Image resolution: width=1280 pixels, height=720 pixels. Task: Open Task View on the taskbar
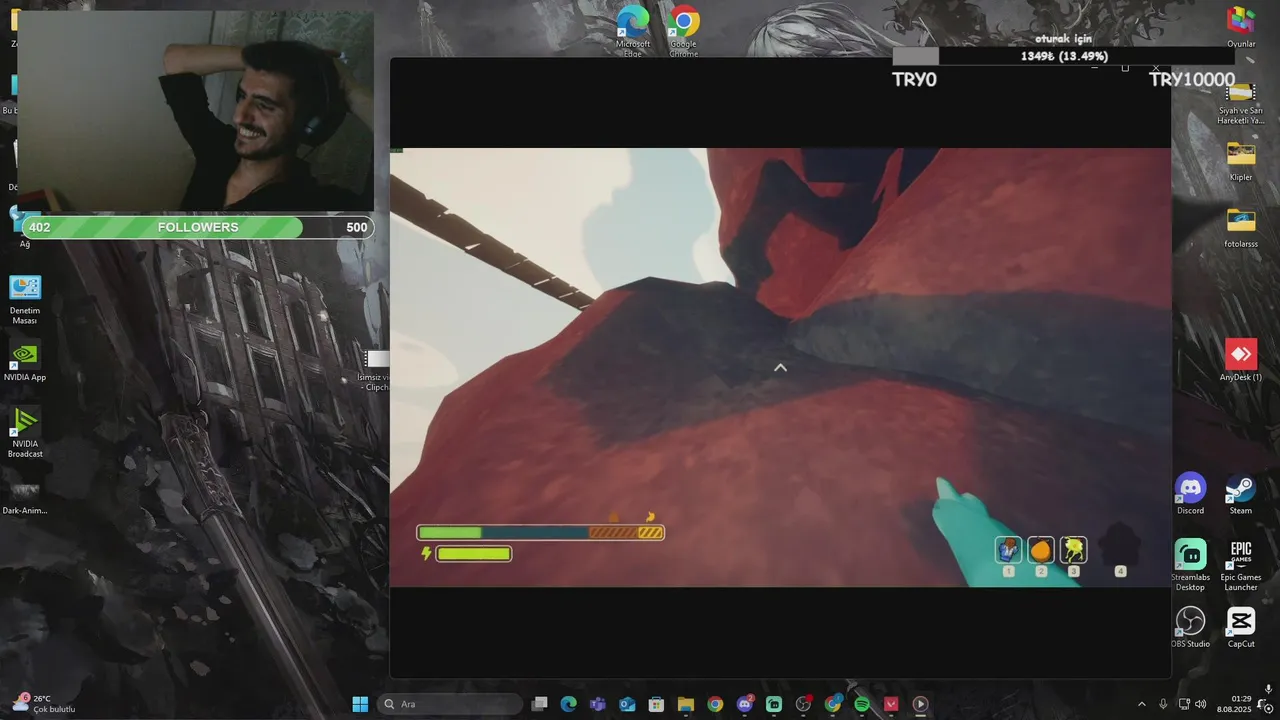(x=539, y=704)
